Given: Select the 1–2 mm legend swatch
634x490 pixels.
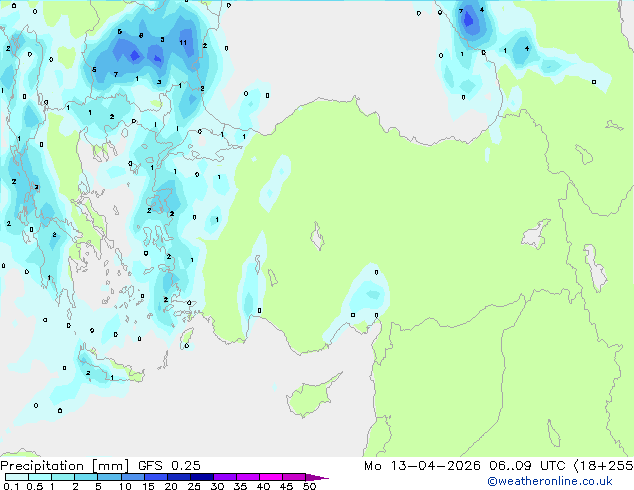Looking at the screenshot, I should (x=63, y=477).
